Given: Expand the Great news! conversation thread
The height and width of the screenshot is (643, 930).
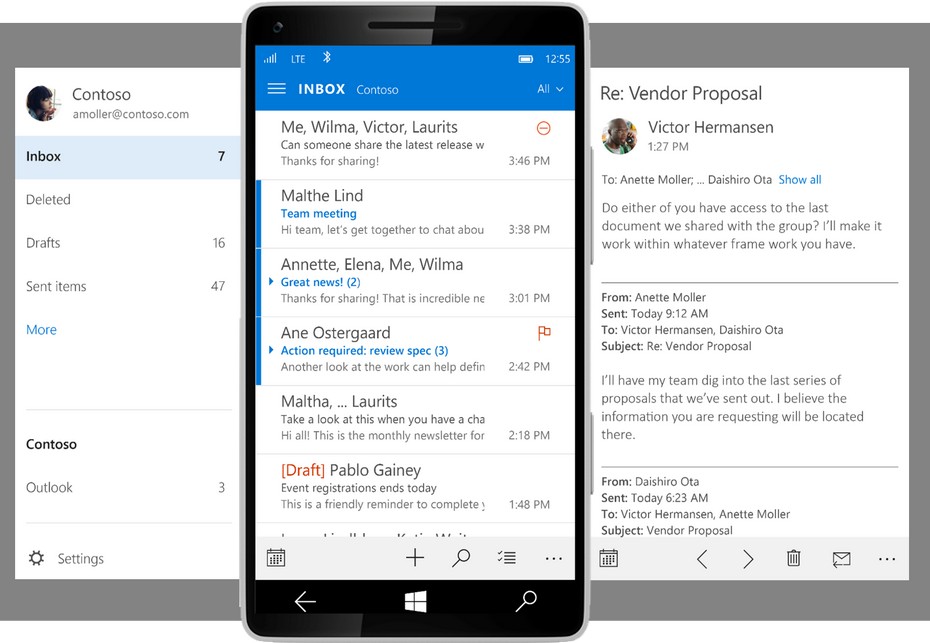Looking at the screenshot, I should (x=272, y=282).
